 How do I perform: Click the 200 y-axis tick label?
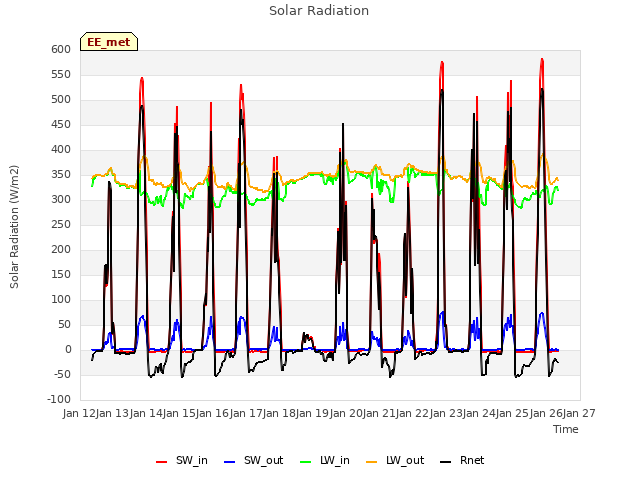coord(61,249)
